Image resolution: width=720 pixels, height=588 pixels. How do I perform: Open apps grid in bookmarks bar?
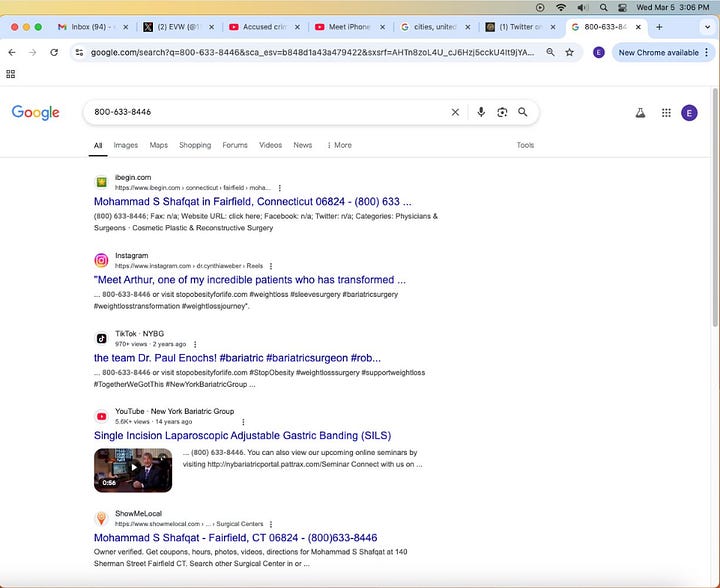[11, 74]
